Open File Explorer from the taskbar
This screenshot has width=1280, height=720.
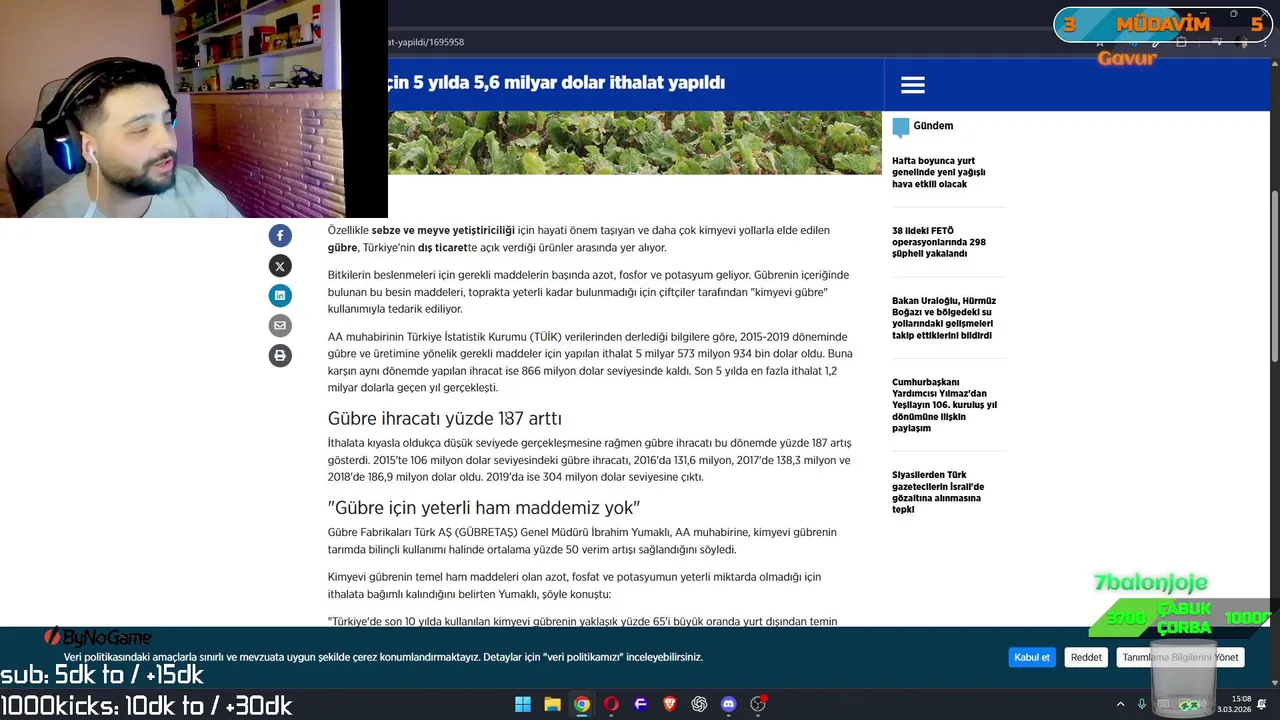552,704
